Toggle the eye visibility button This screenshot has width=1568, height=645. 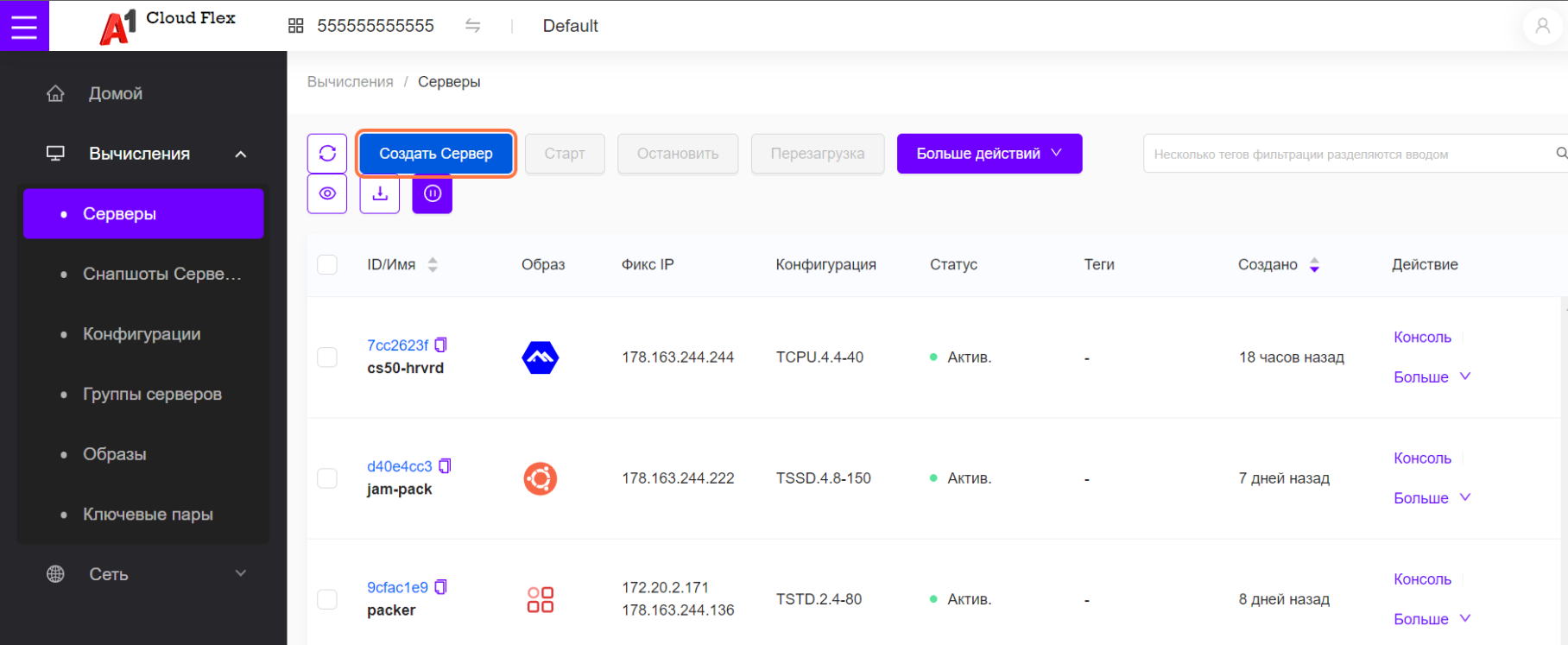(327, 193)
